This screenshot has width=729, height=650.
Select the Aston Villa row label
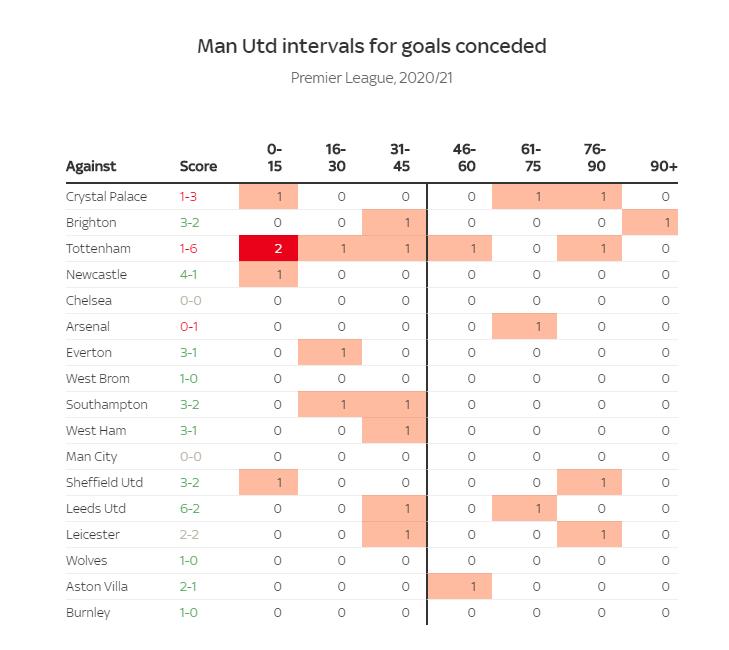coord(97,586)
